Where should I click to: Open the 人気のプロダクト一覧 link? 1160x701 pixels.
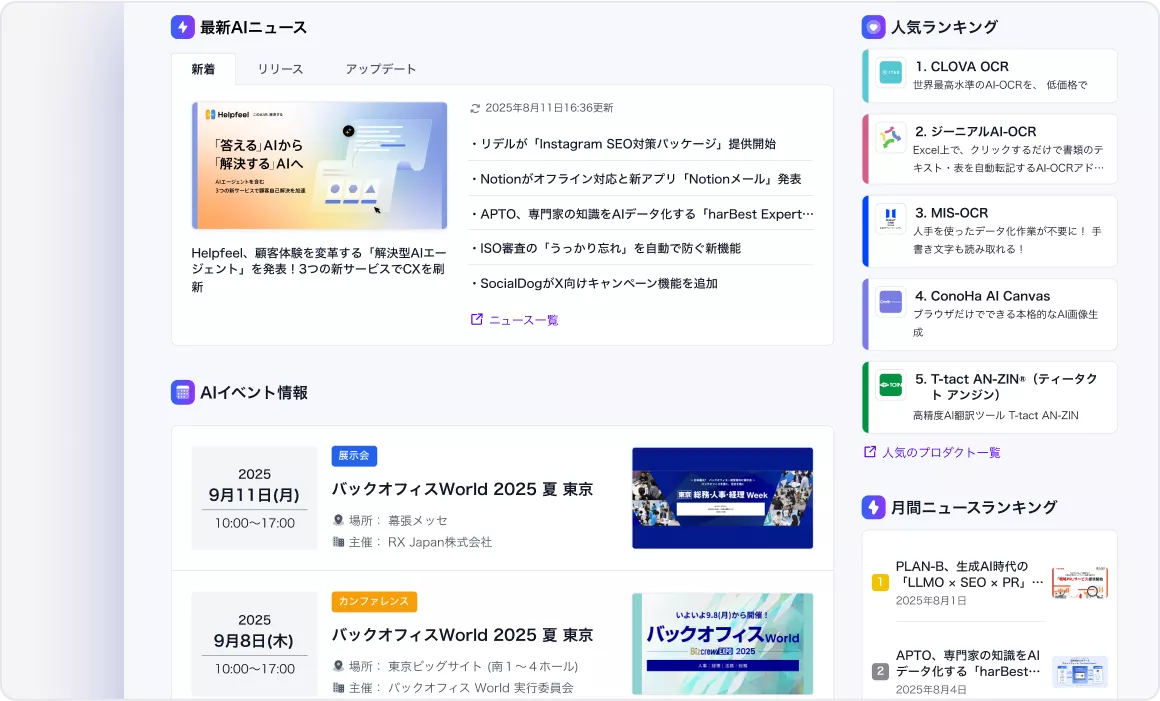[x=941, y=451]
